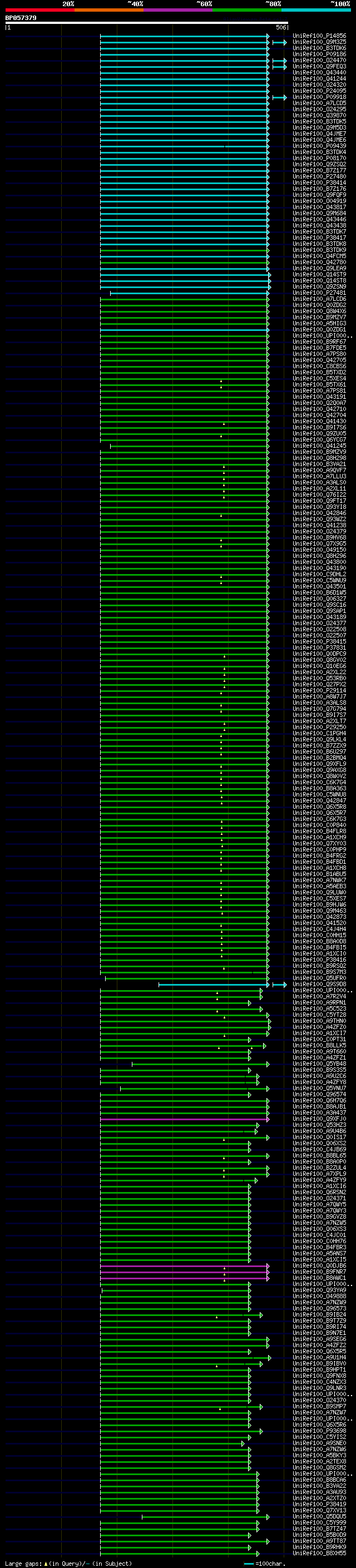Select hit UniRef100_Q9M5D3
This screenshot has width=356, height=1568.
pos(319,127)
